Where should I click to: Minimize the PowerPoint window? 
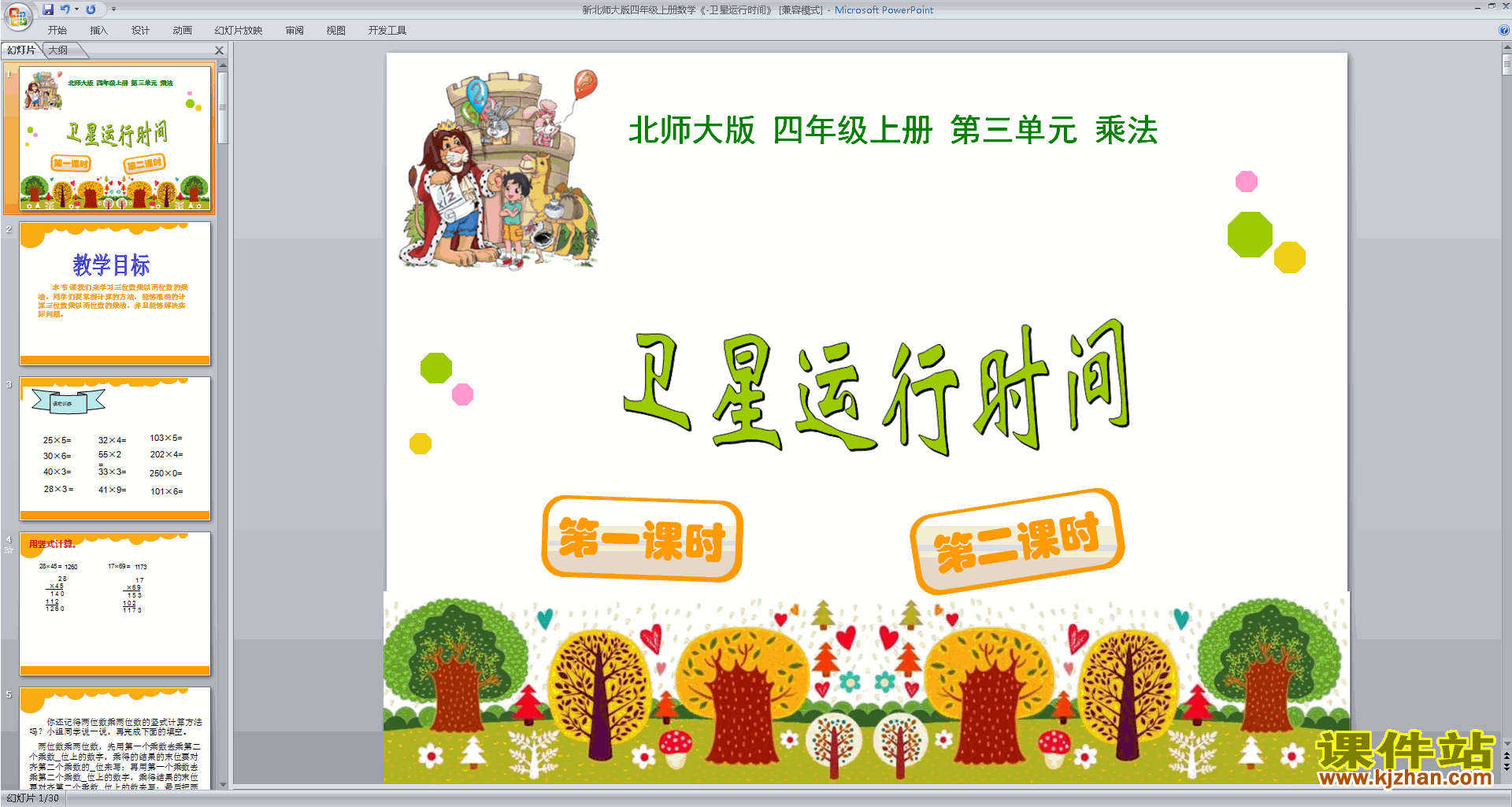[x=1477, y=7]
